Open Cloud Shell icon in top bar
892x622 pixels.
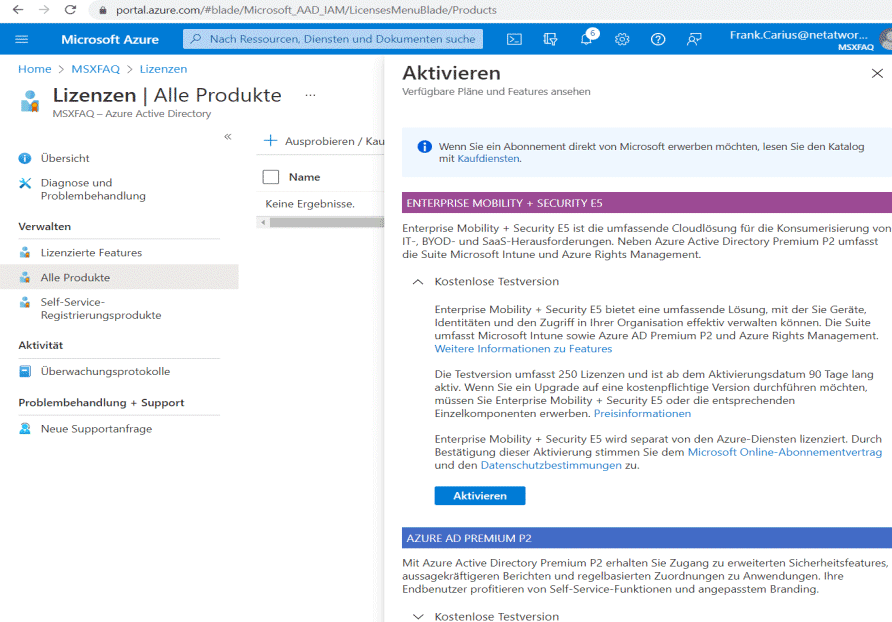(514, 39)
